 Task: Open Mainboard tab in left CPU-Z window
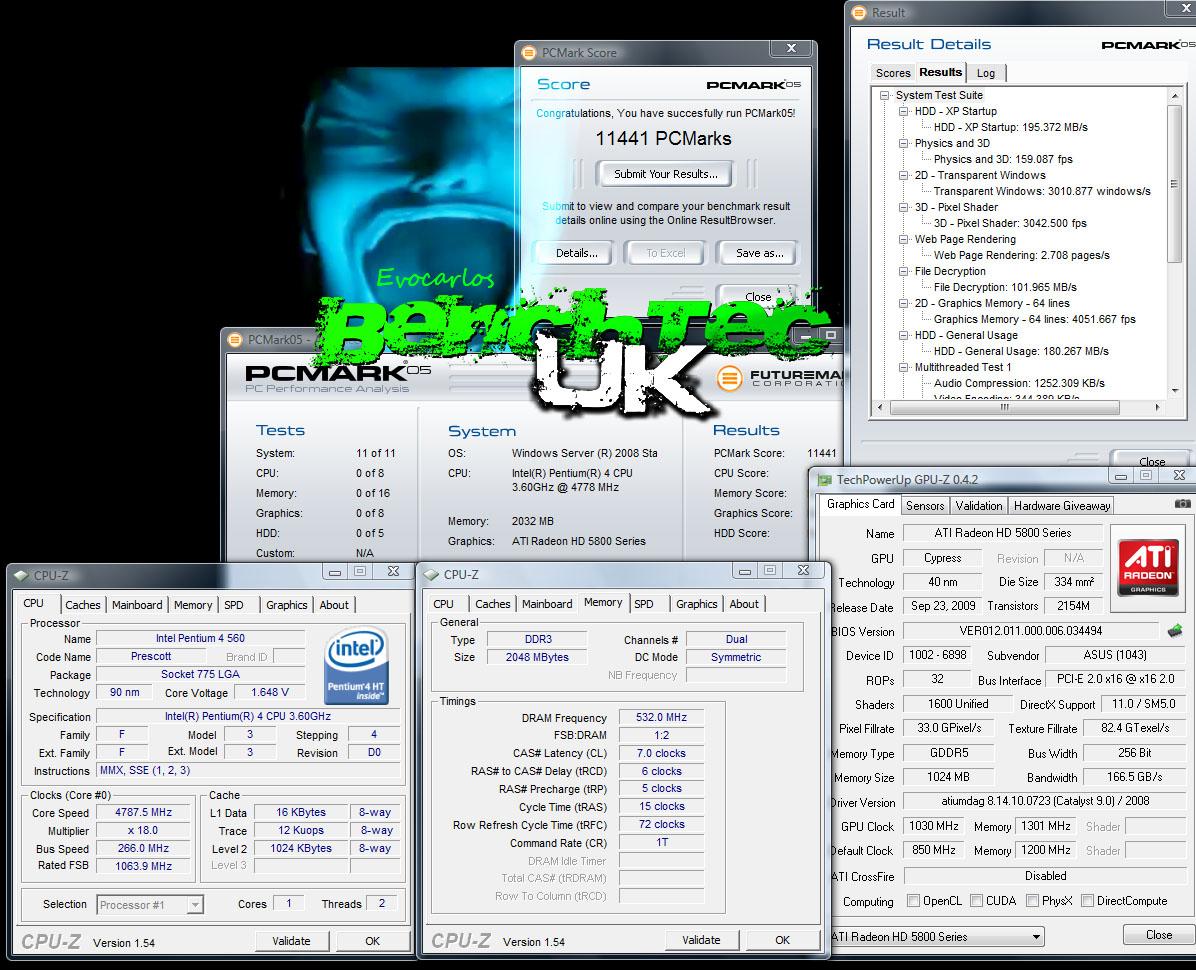coord(137,605)
